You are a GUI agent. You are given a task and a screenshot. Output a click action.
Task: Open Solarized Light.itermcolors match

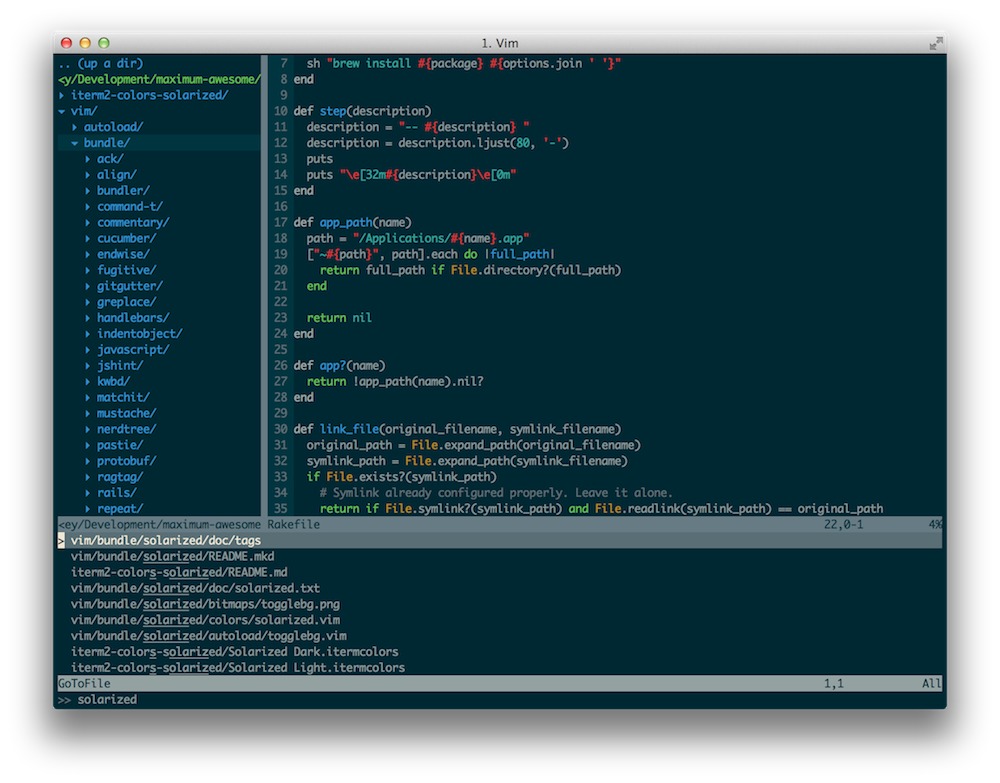[x=237, y=668]
